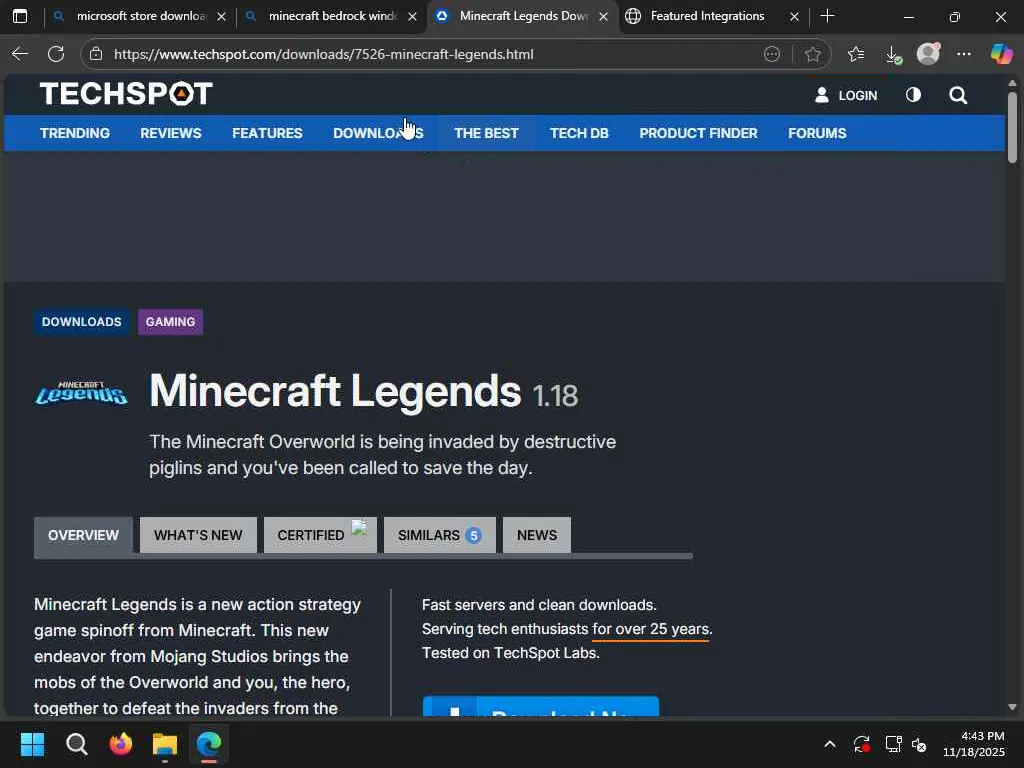Open the favorites list icon

856,54
